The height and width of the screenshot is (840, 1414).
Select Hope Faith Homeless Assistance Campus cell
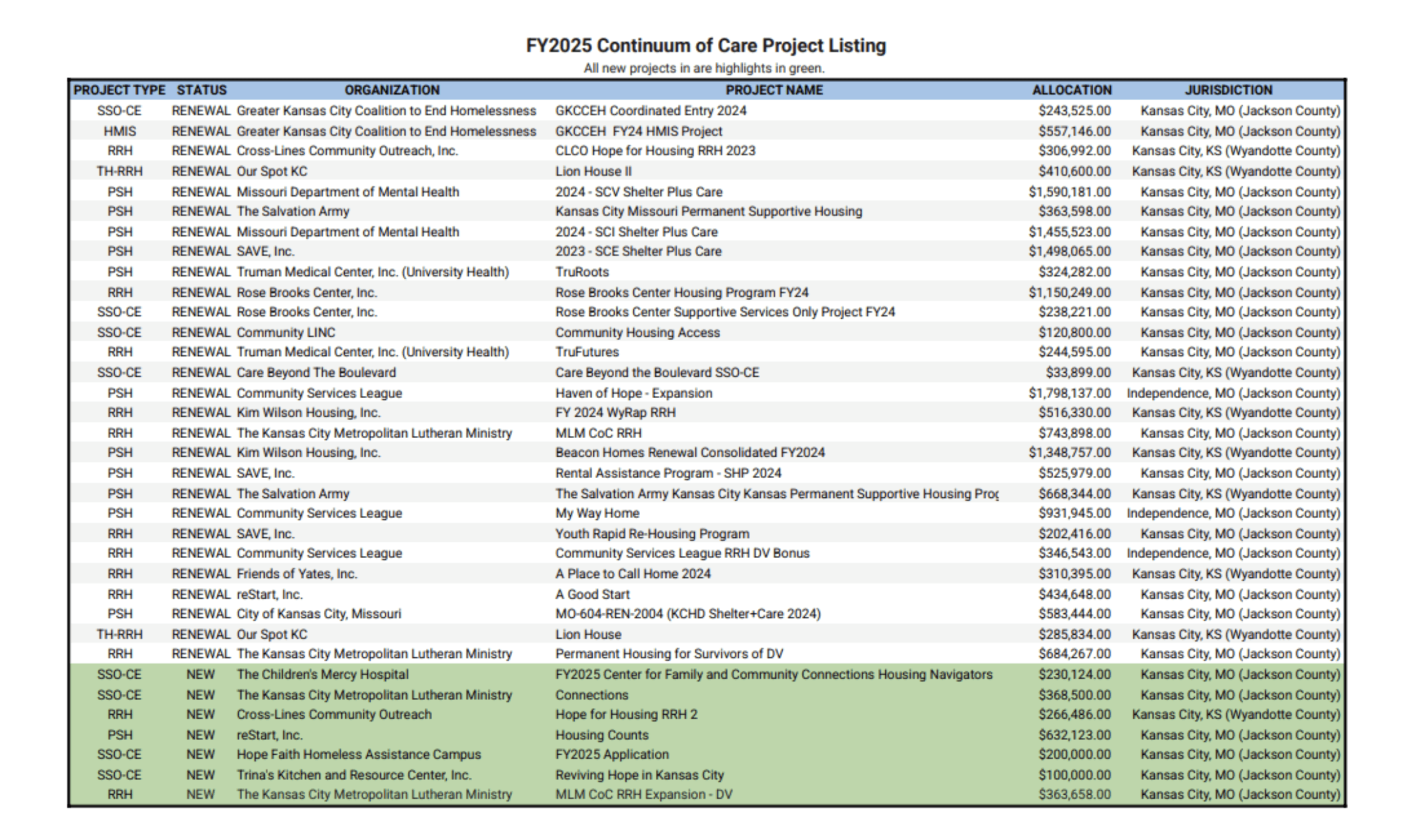click(x=359, y=755)
